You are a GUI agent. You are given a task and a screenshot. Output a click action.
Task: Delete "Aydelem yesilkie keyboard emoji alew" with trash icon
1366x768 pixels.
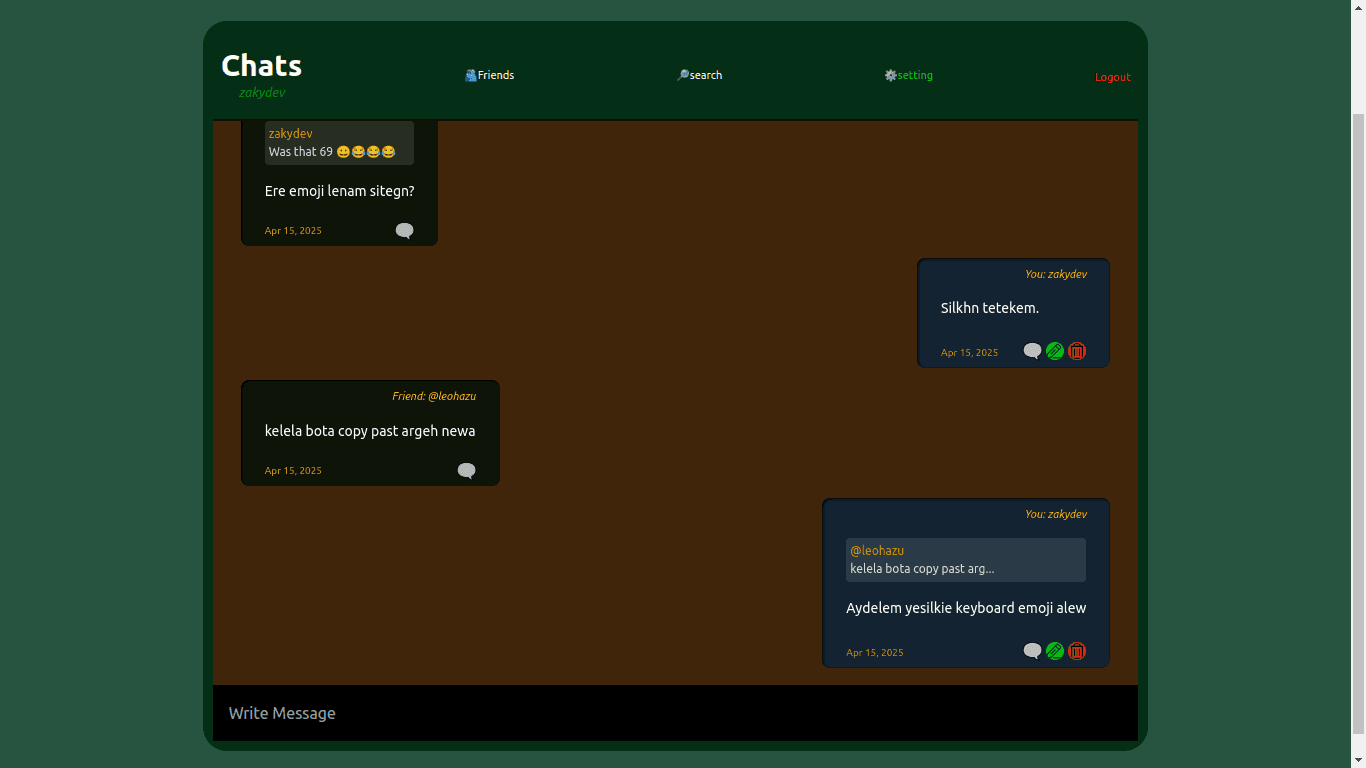coord(1077,651)
